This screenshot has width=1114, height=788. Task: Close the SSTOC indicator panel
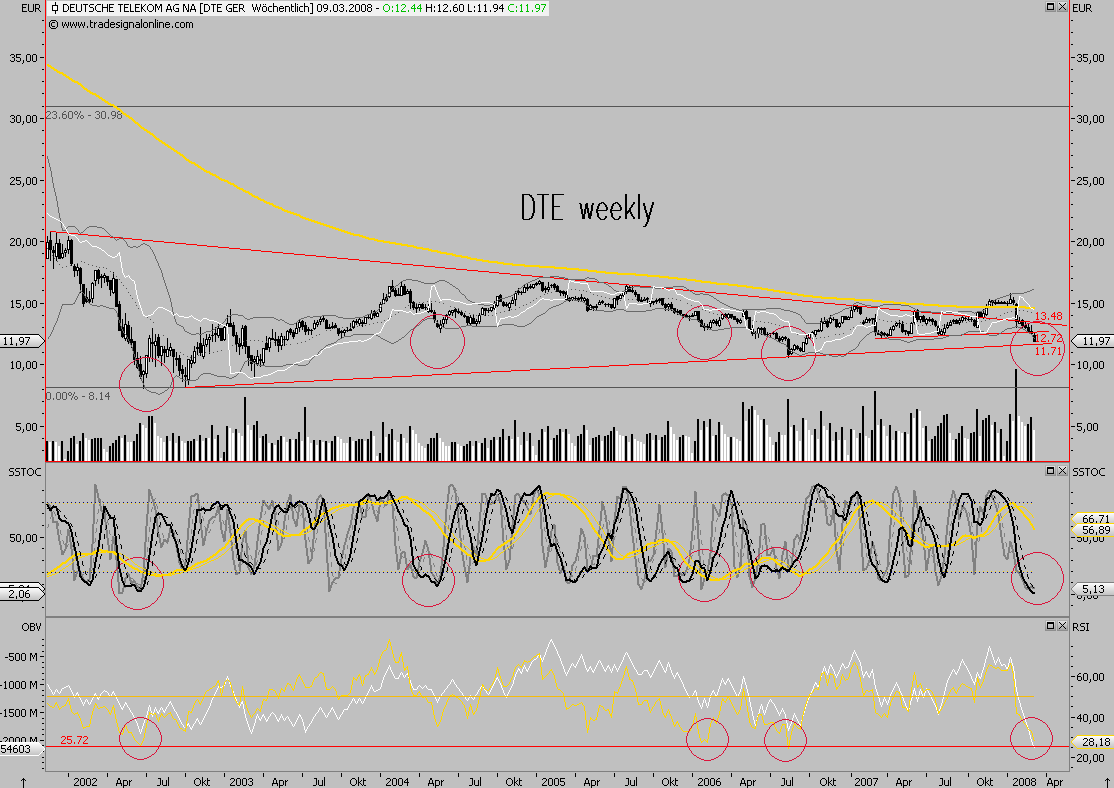1062,471
